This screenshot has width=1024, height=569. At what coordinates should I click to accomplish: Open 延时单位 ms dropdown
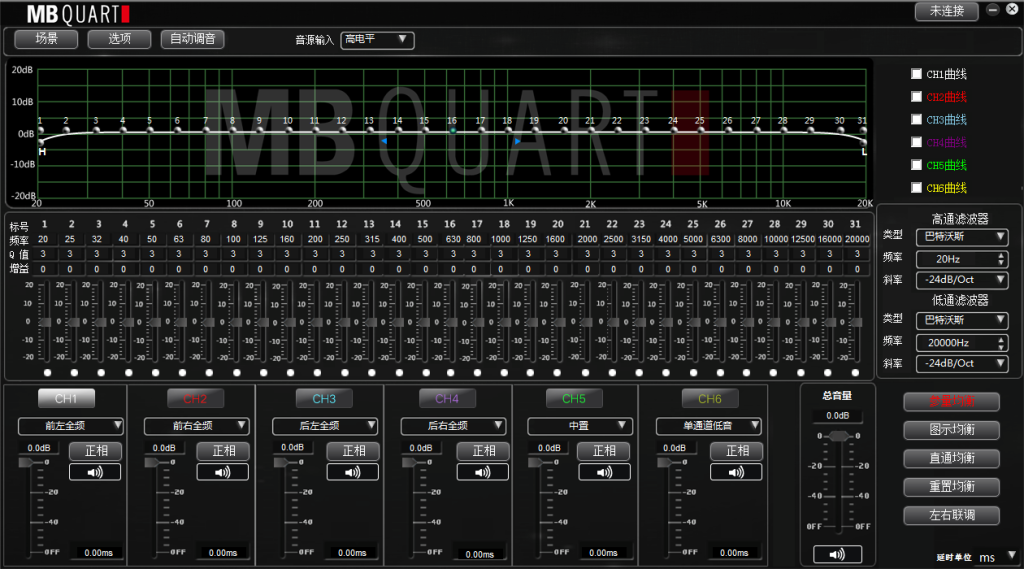click(997, 557)
